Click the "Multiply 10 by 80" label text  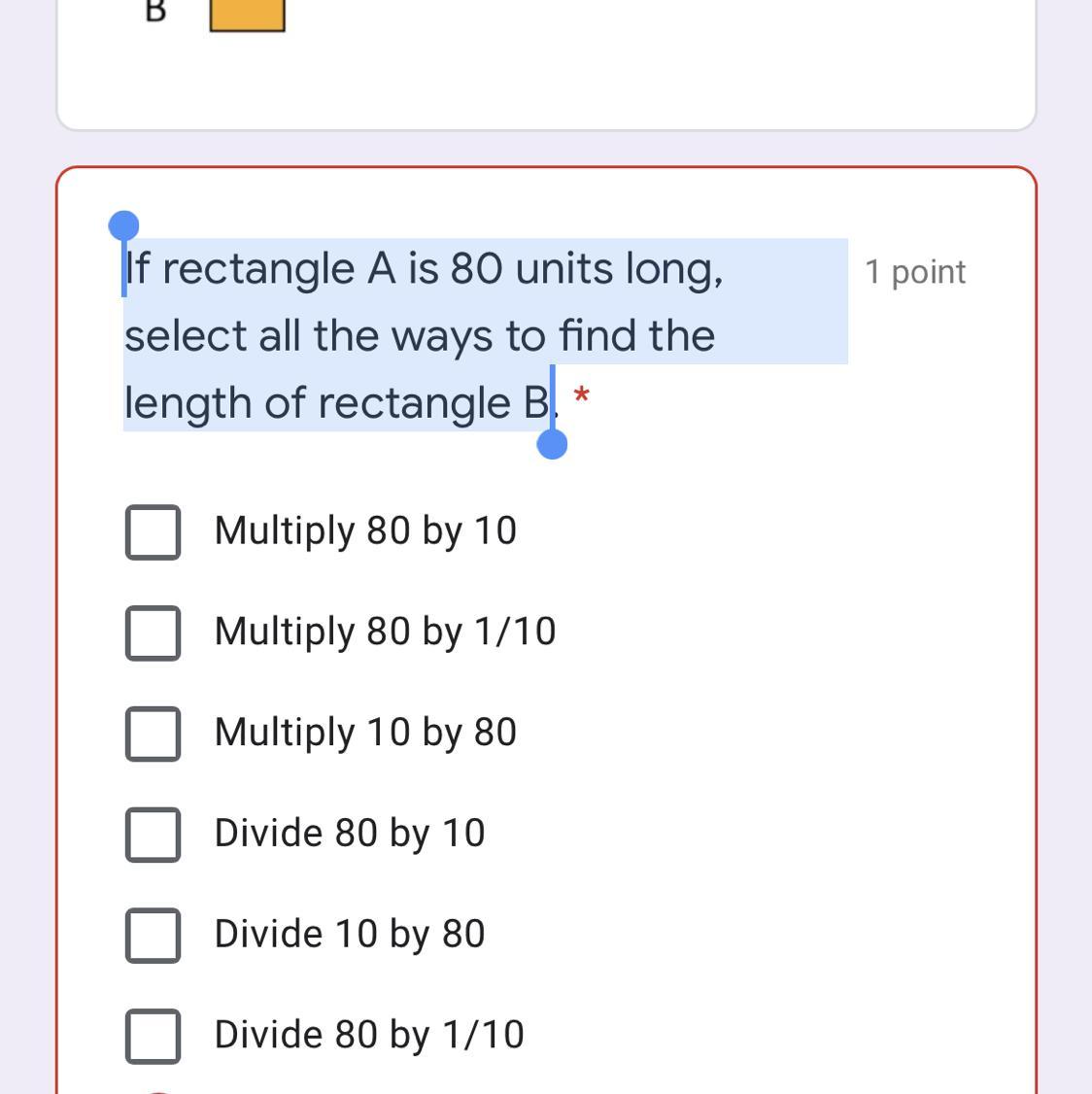pos(365,734)
